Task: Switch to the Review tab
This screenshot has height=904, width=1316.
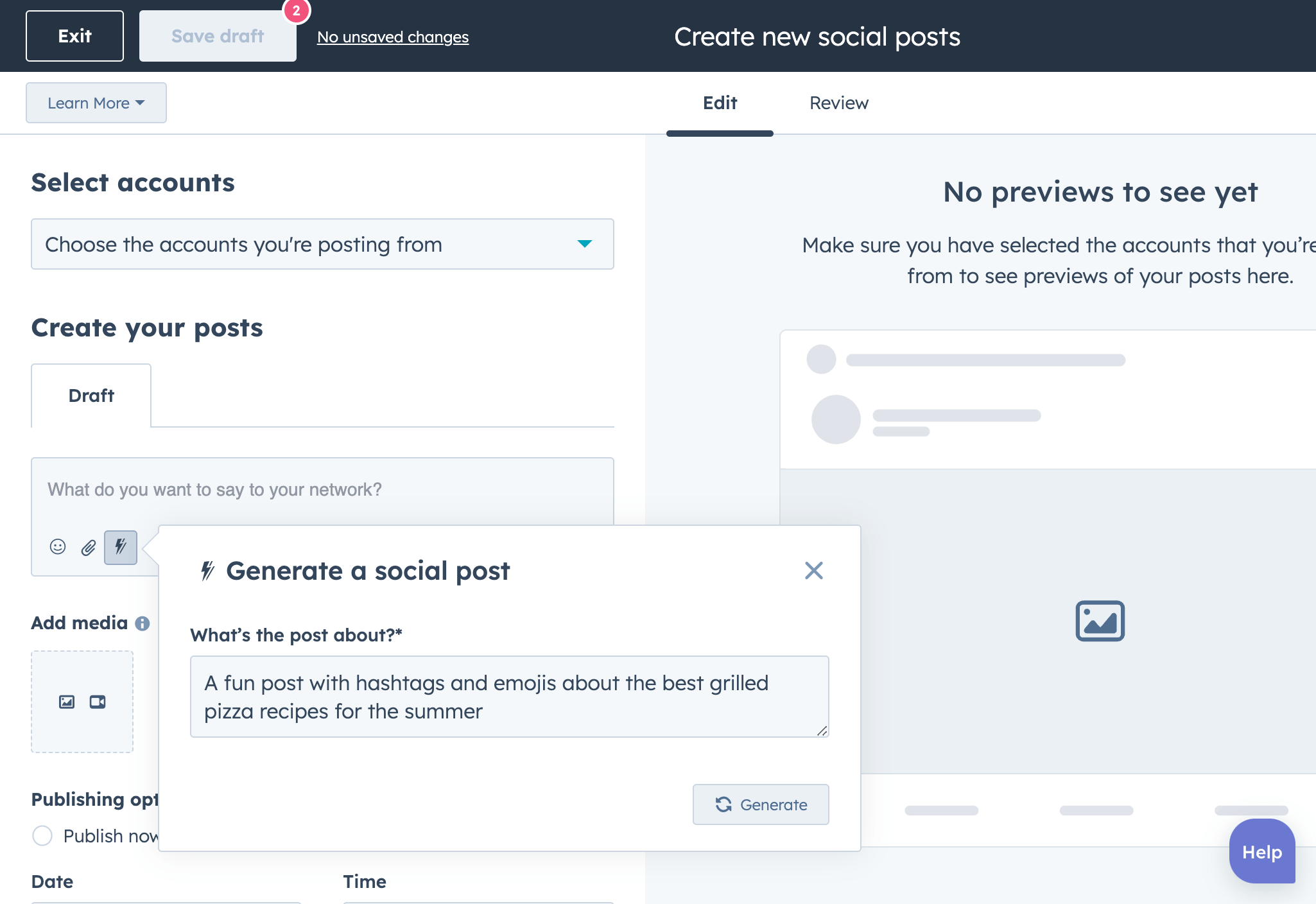Action: click(x=838, y=102)
